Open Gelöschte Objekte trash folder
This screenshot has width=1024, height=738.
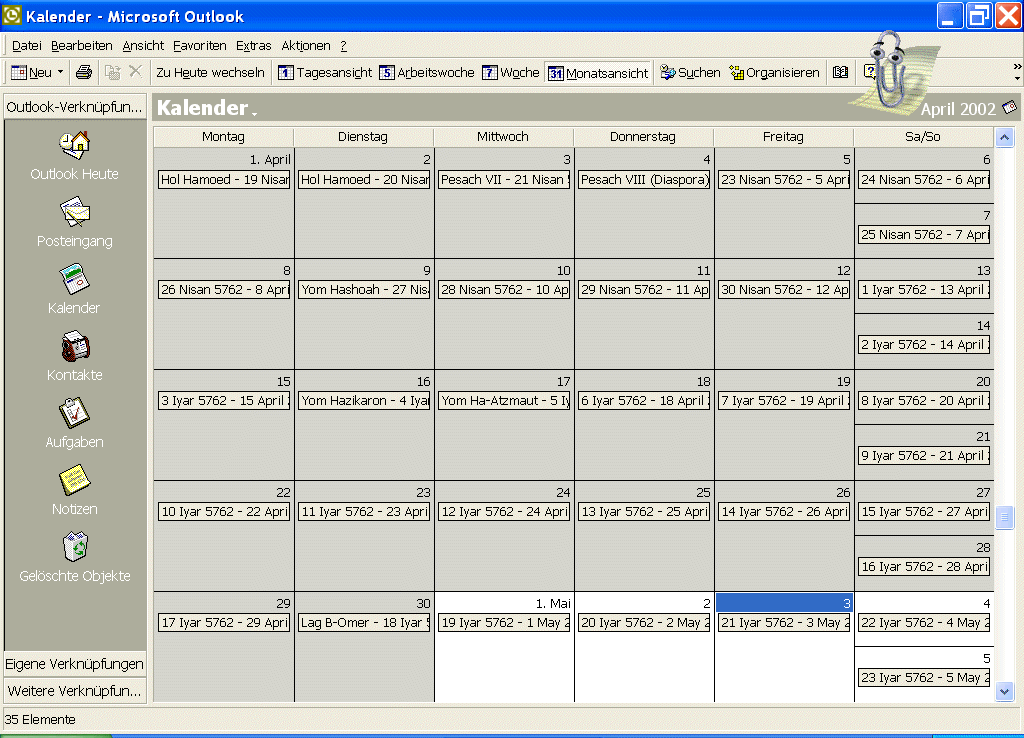(74, 558)
